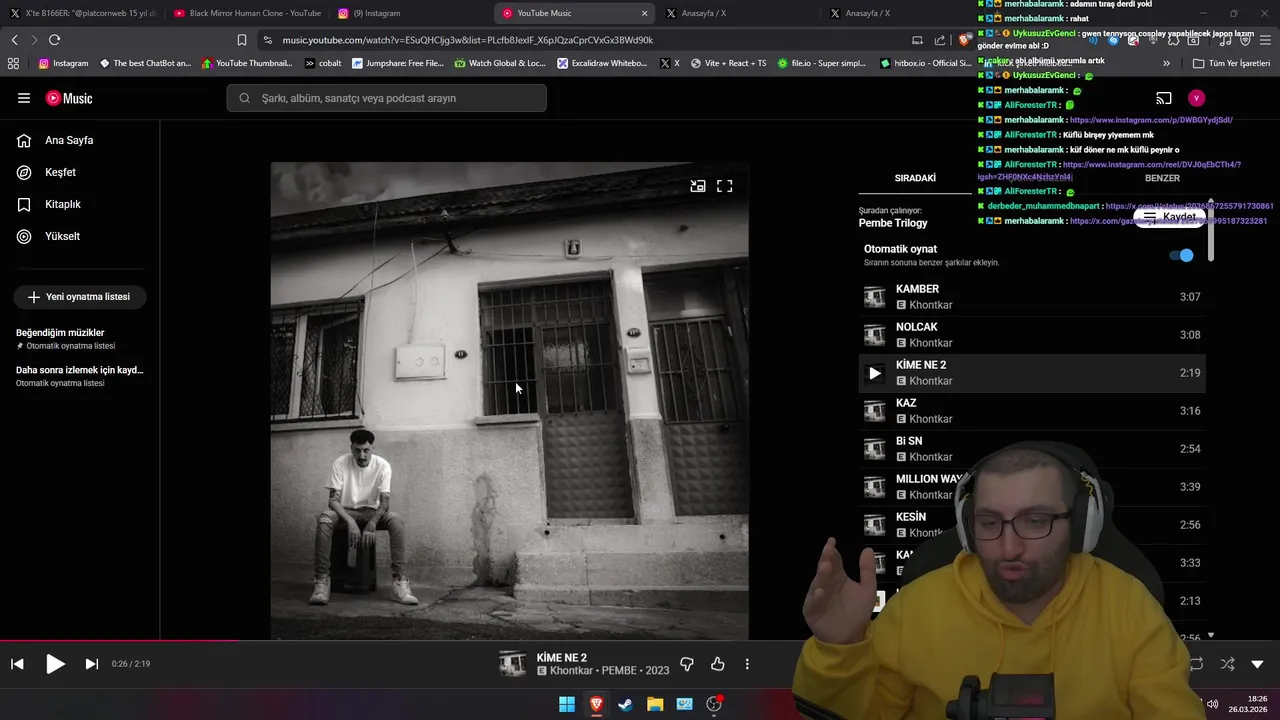Bookmark this page via address bar icon
The width and height of the screenshot is (1280, 720).
pos(242,40)
